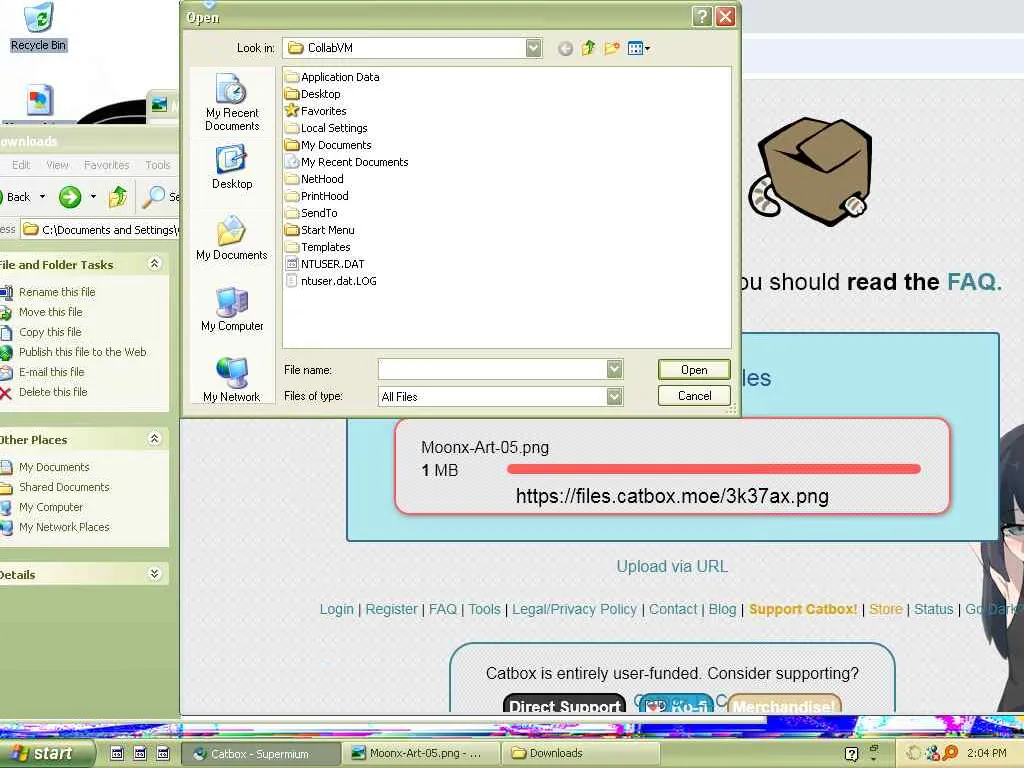Expand the Details panel
The image size is (1024, 768).
click(154, 574)
